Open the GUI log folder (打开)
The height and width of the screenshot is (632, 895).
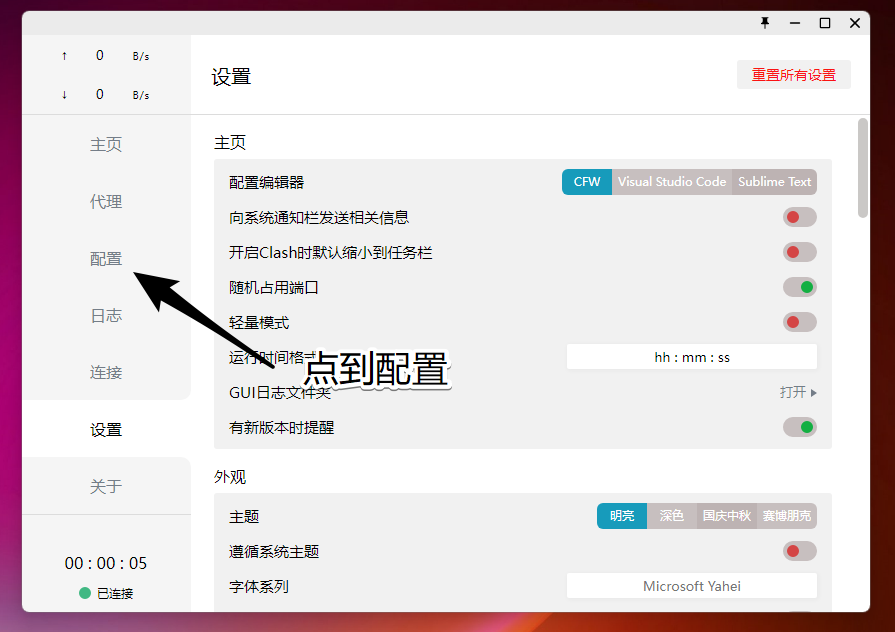(x=797, y=392)
